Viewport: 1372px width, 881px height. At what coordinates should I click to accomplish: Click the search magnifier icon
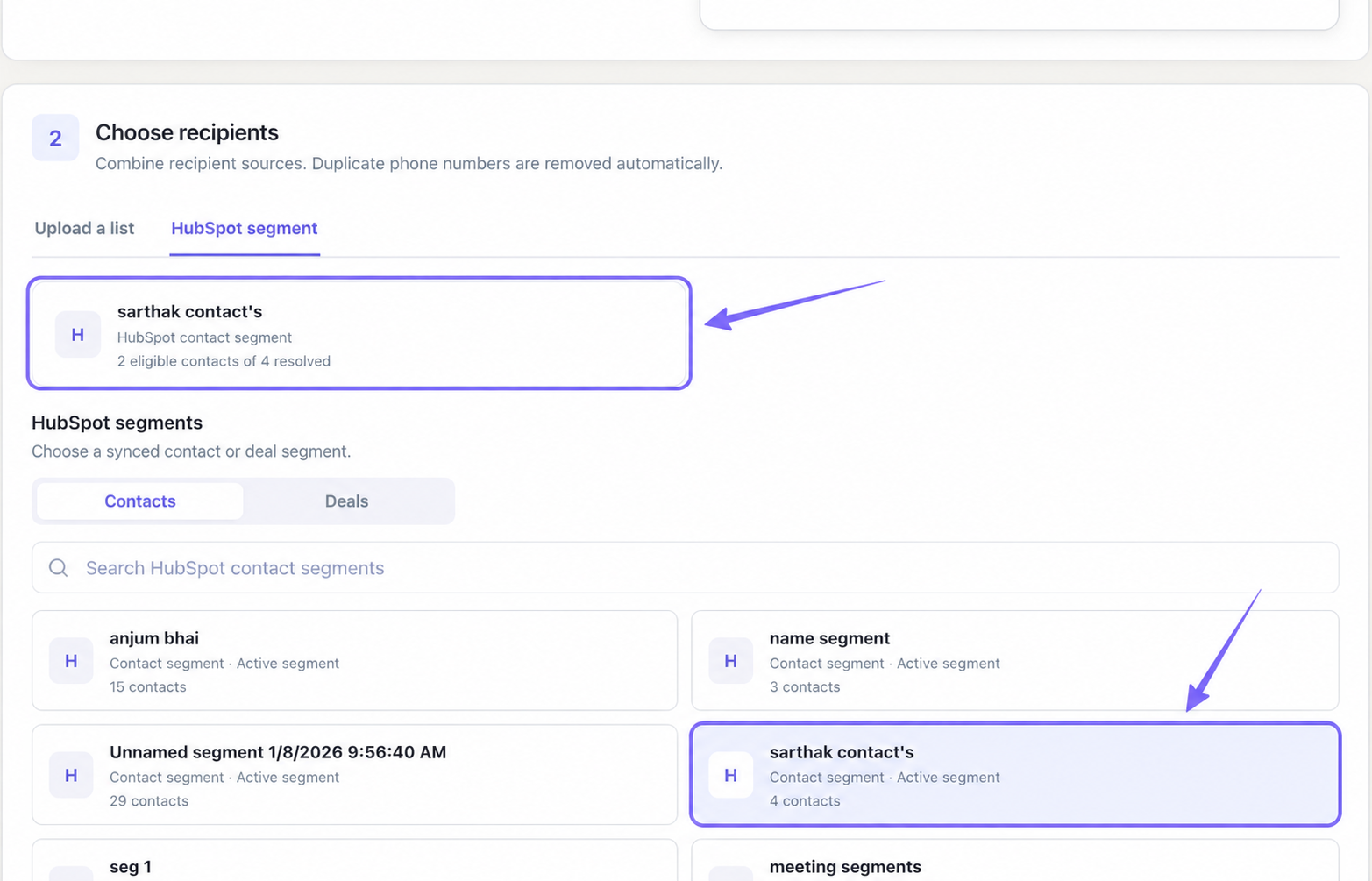[59, 568]
